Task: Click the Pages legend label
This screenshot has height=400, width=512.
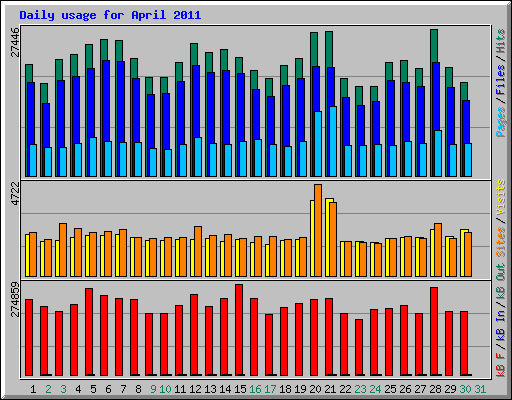Action: pyautogui.click(x=500, y=122)
